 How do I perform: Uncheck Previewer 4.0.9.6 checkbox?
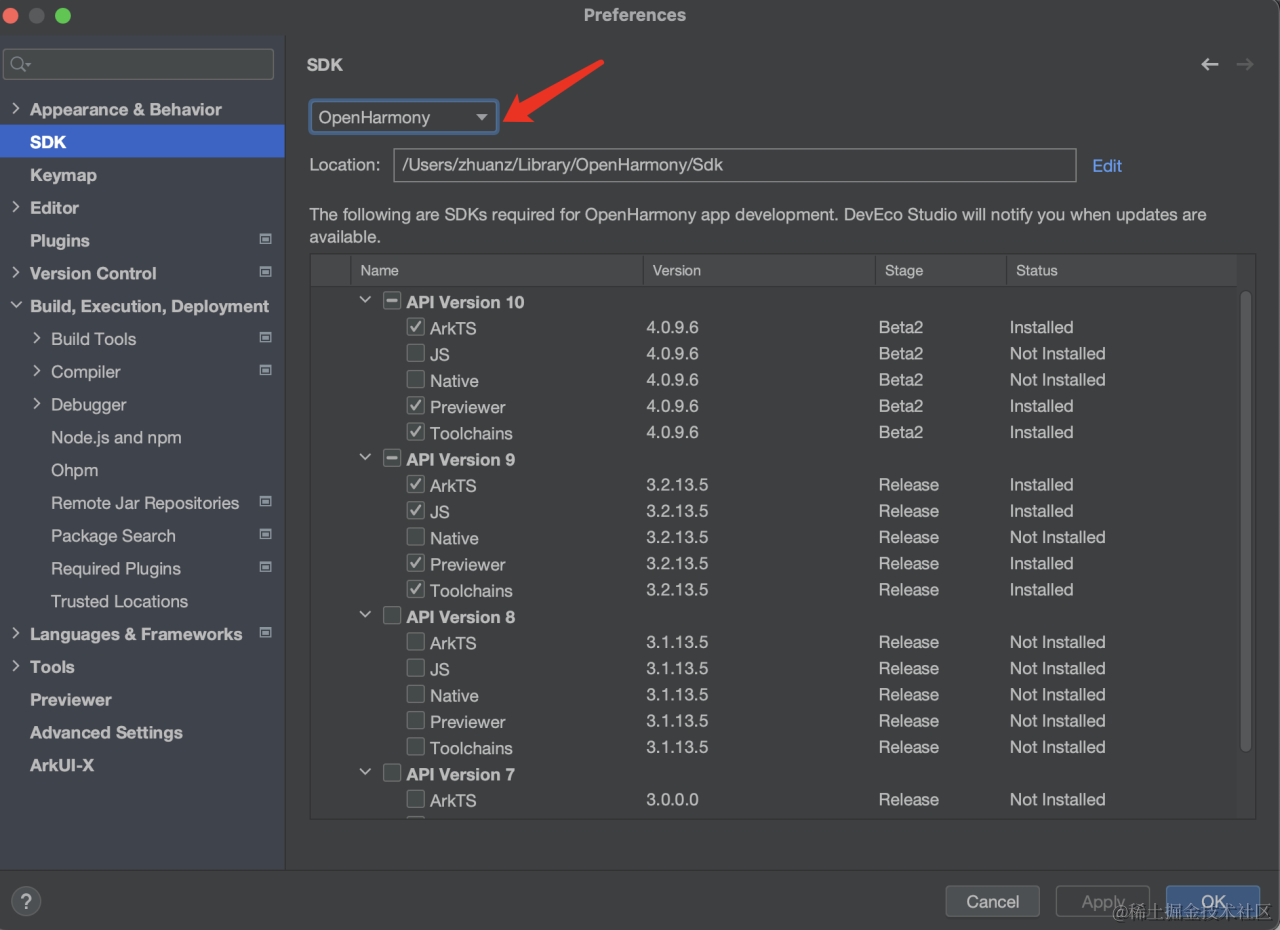[x=416, y=406]
